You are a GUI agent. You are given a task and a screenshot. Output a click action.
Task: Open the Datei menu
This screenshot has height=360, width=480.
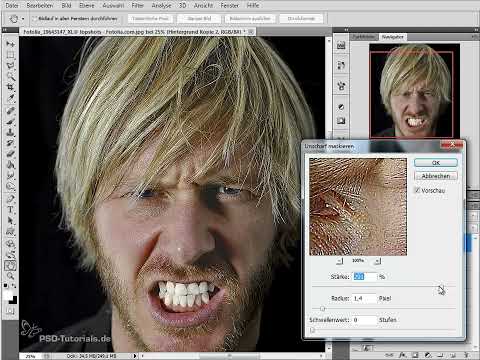(x=12, y=5)
